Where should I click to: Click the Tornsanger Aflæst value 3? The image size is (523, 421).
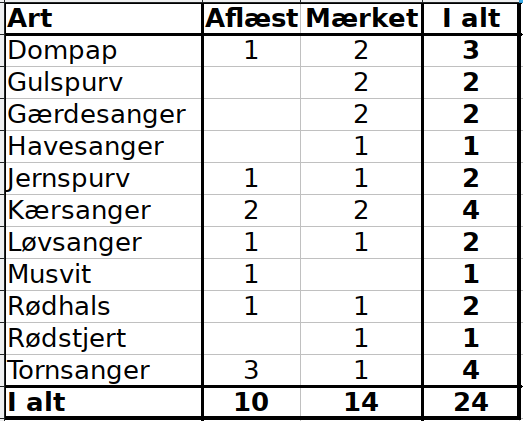coord(251,370)
